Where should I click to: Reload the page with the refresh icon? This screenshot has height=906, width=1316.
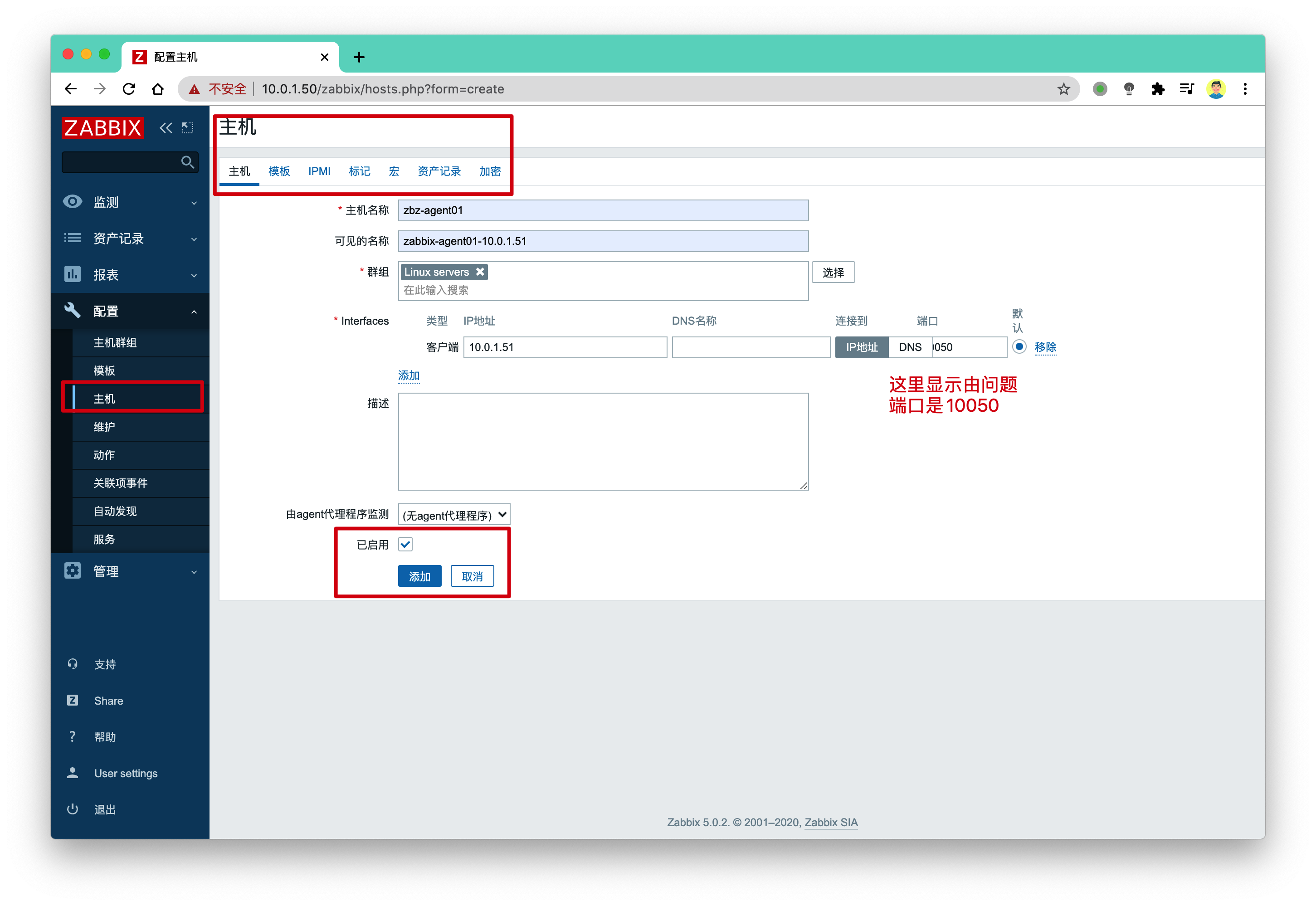129,89
